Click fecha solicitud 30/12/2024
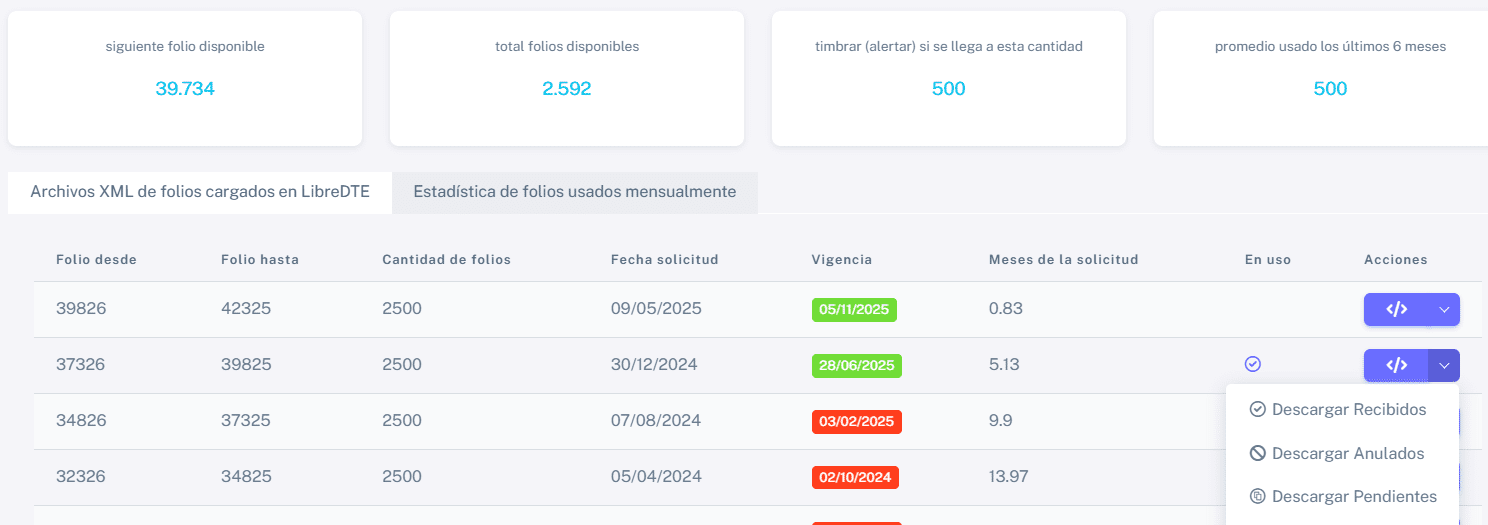The image size is (1488, 525). pos(654,365)
